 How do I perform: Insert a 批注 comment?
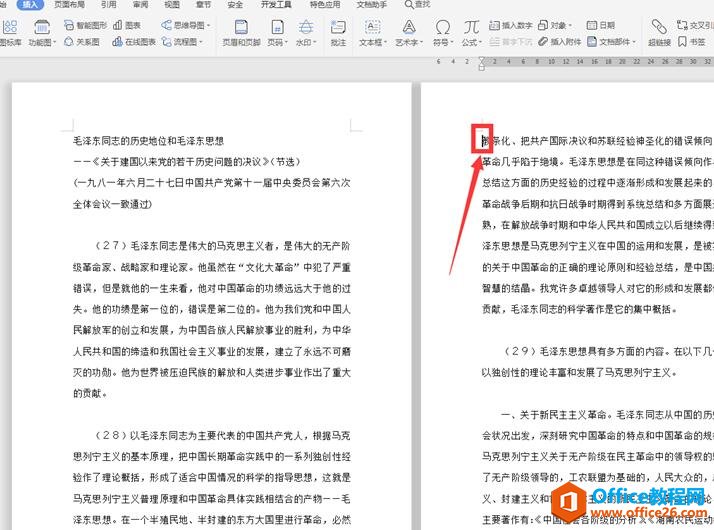pos(338,33)
